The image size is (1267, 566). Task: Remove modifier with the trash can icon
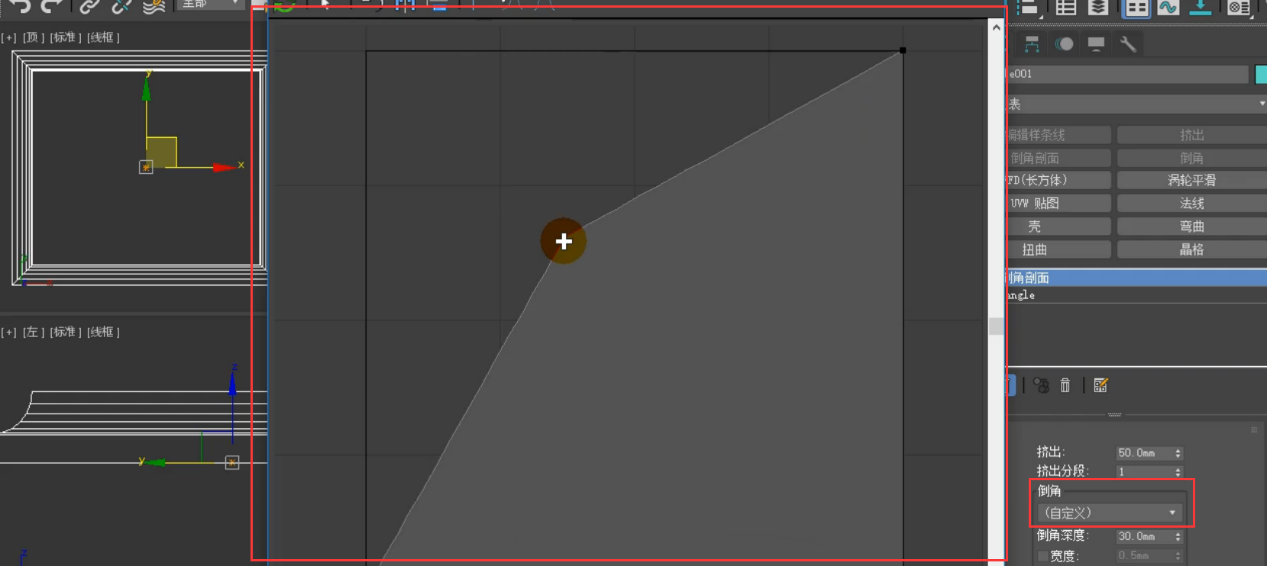point(1066,385)
